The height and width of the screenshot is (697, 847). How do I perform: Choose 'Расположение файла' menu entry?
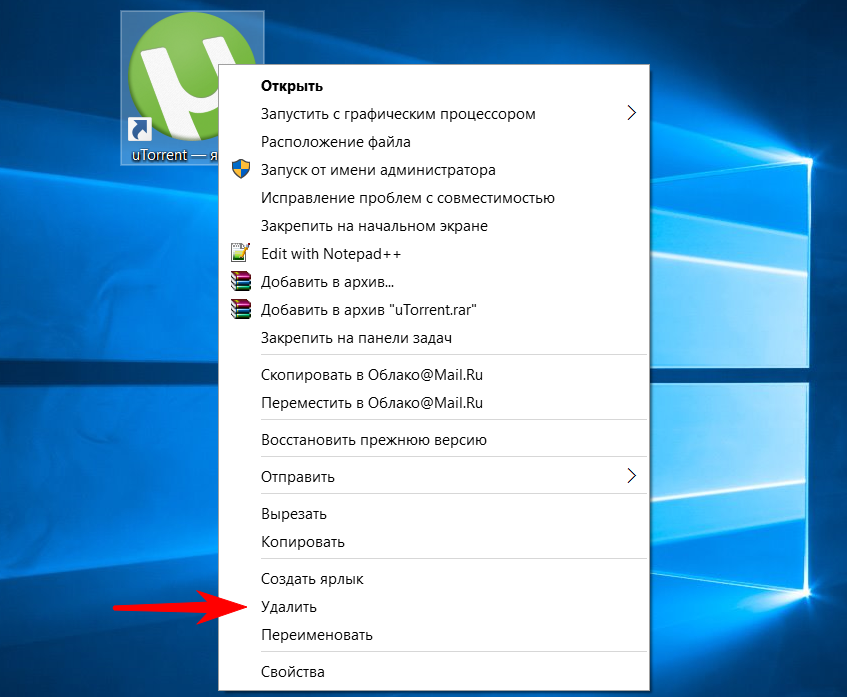click(x=335, y=142)
